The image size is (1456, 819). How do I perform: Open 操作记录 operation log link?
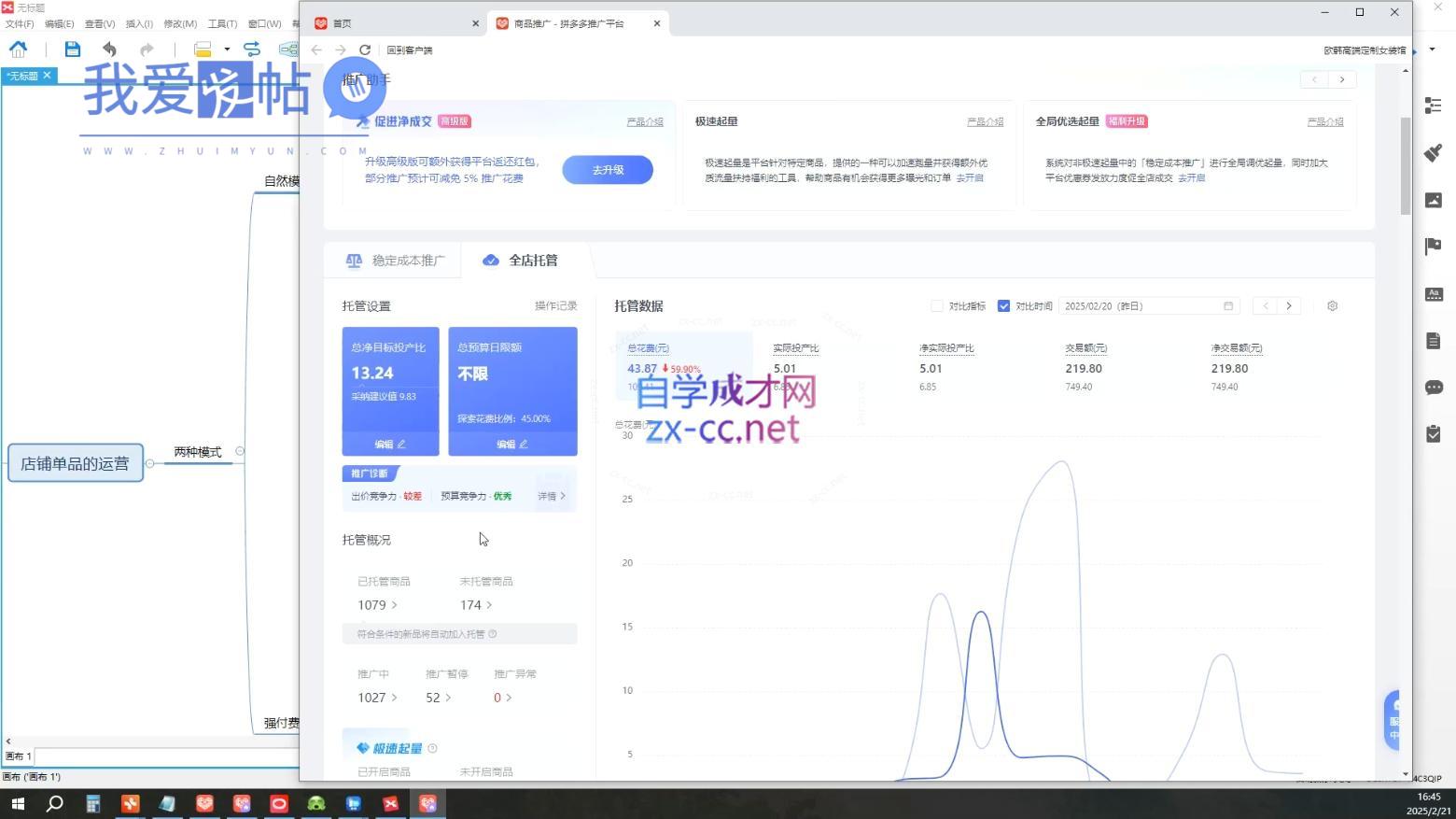coord(556,305)
